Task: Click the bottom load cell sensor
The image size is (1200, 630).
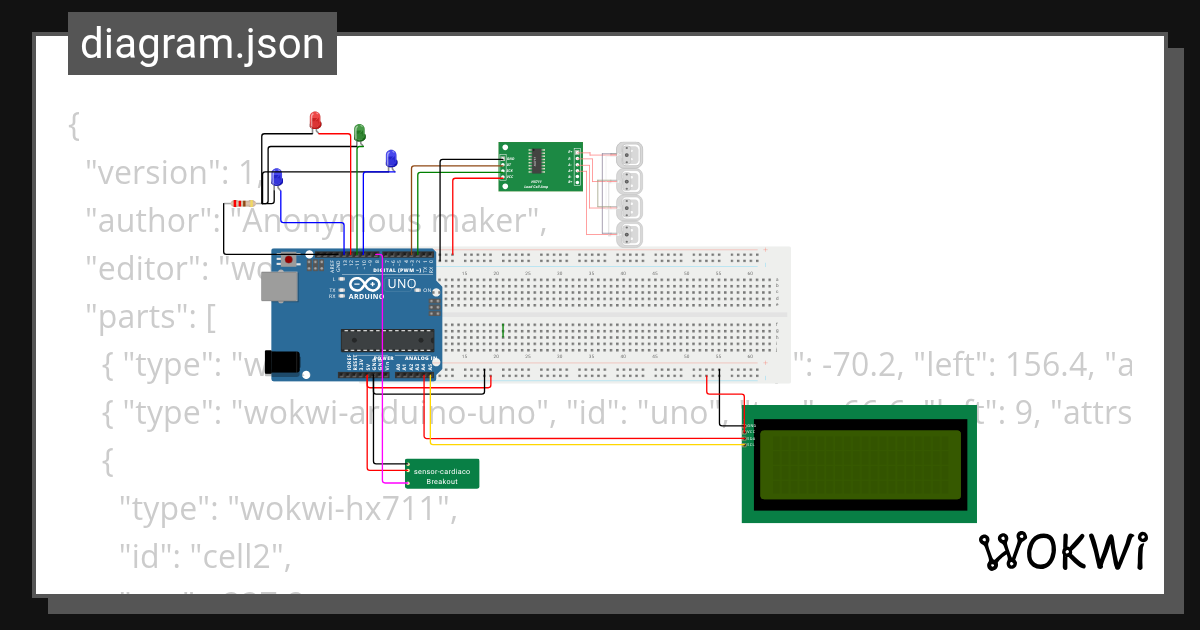Action: pyautogui.click(x=630, y=234)
